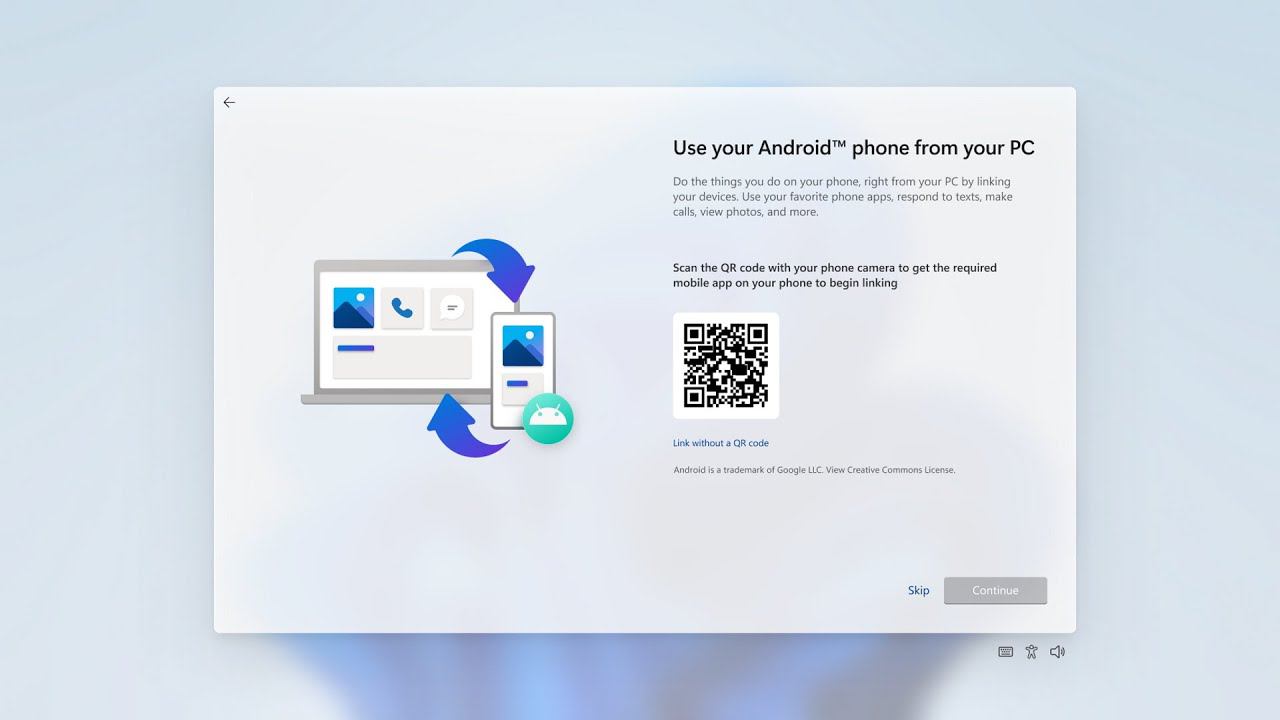Screen dimensions: 1280x720
Task: Click the photo icon on laptop illustration
Action: pyautogui.click(x=354, y=308)
